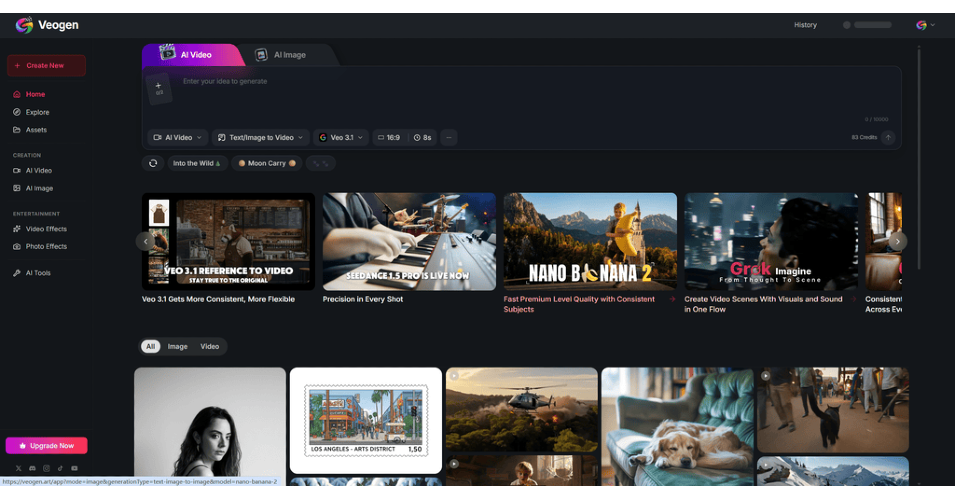
Task: Click the page vertical scrollbar
Action: tap(919, 158)
